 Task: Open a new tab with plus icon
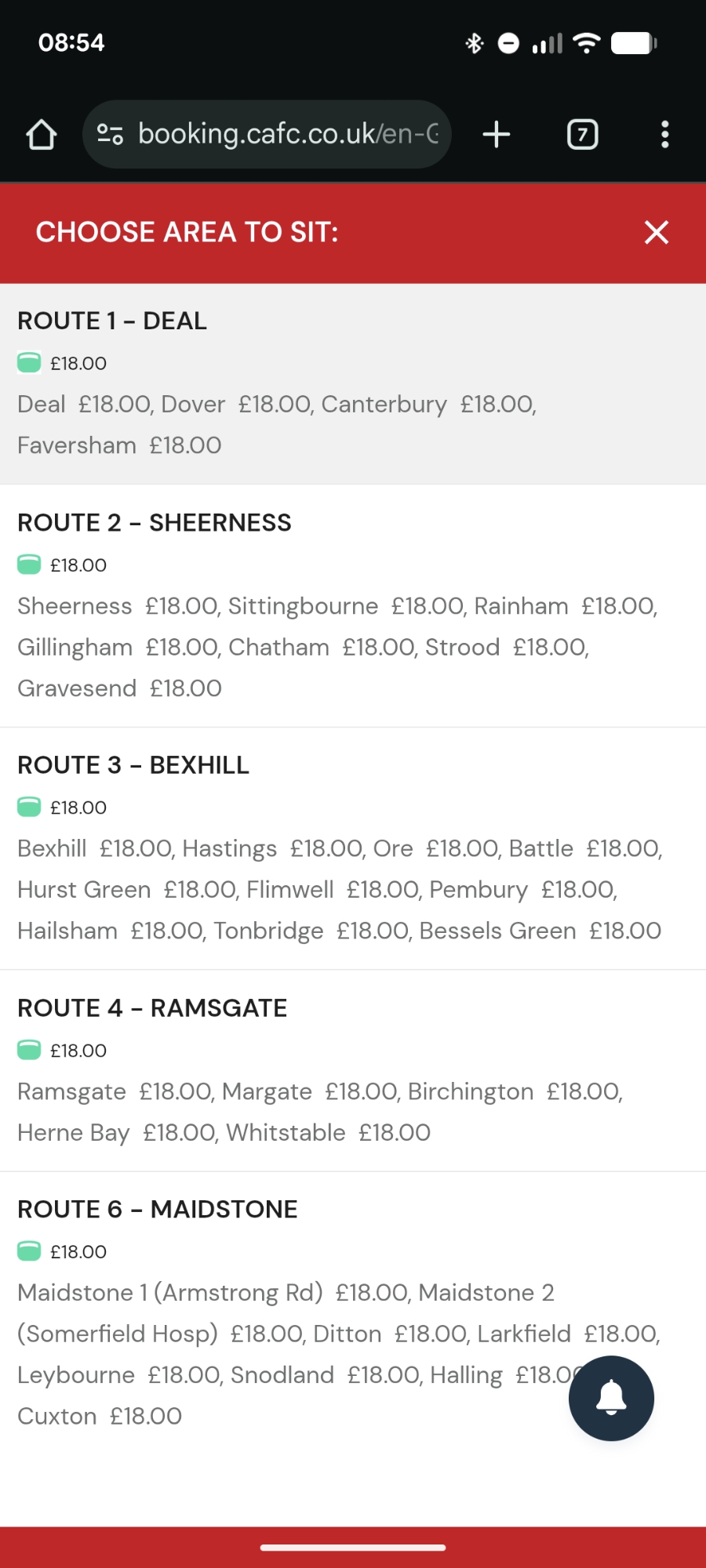pos(497,135)
